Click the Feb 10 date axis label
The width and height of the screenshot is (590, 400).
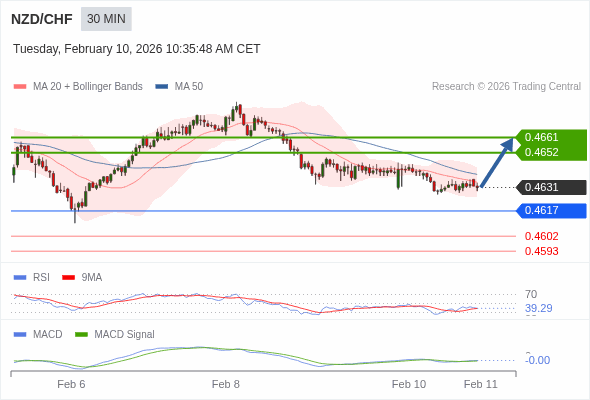[409, 384]
